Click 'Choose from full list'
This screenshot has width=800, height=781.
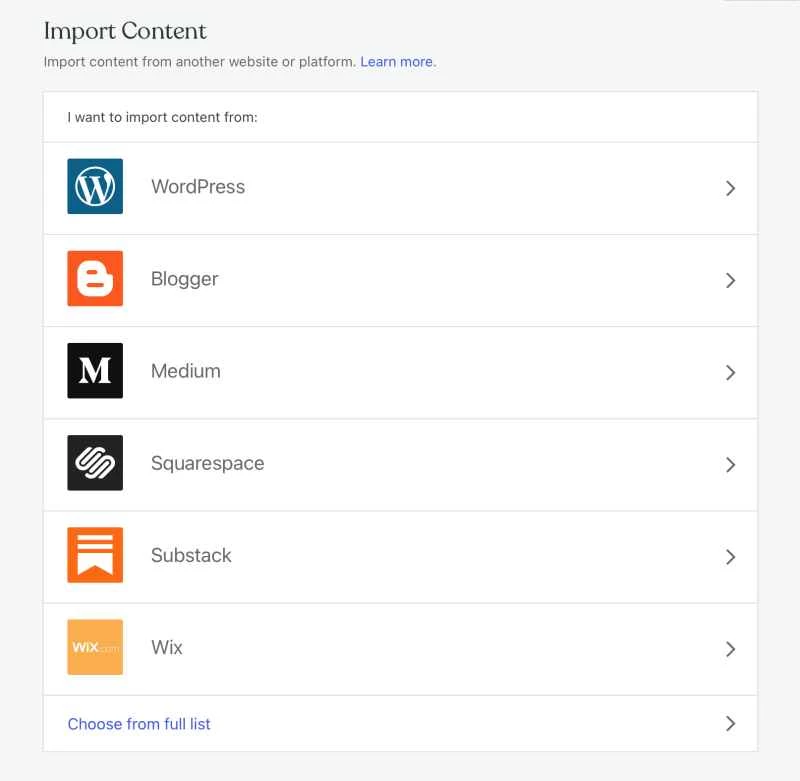coord(139,723)
